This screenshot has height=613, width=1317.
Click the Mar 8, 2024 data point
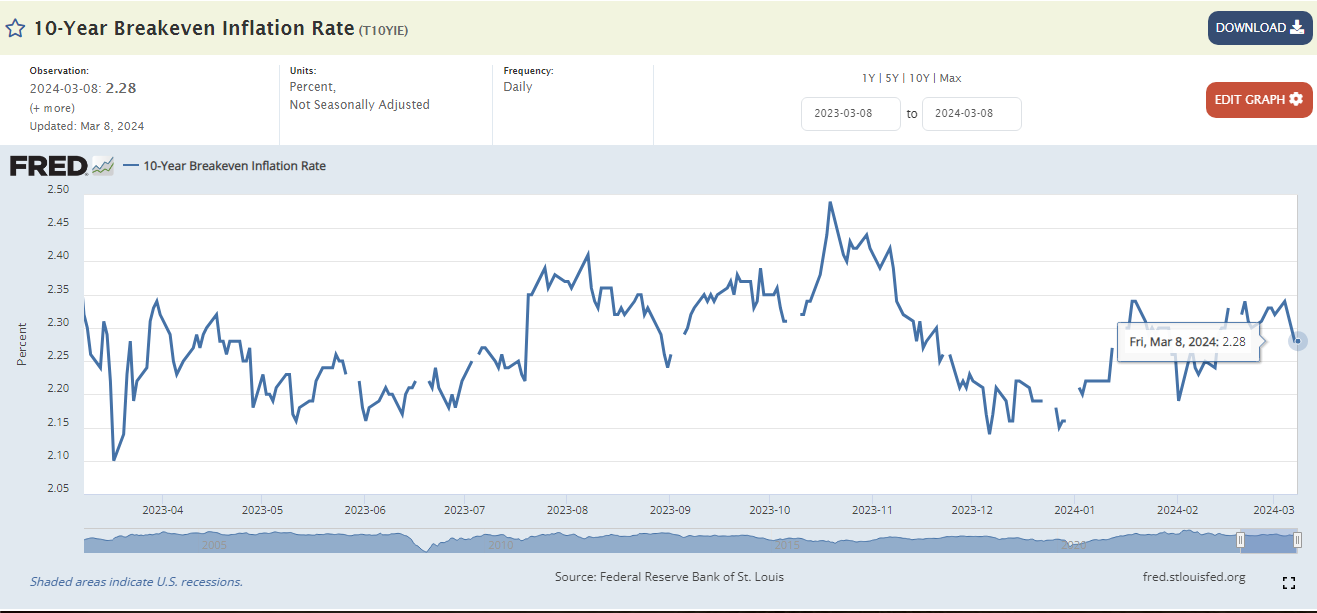(x=1297, y=341)
